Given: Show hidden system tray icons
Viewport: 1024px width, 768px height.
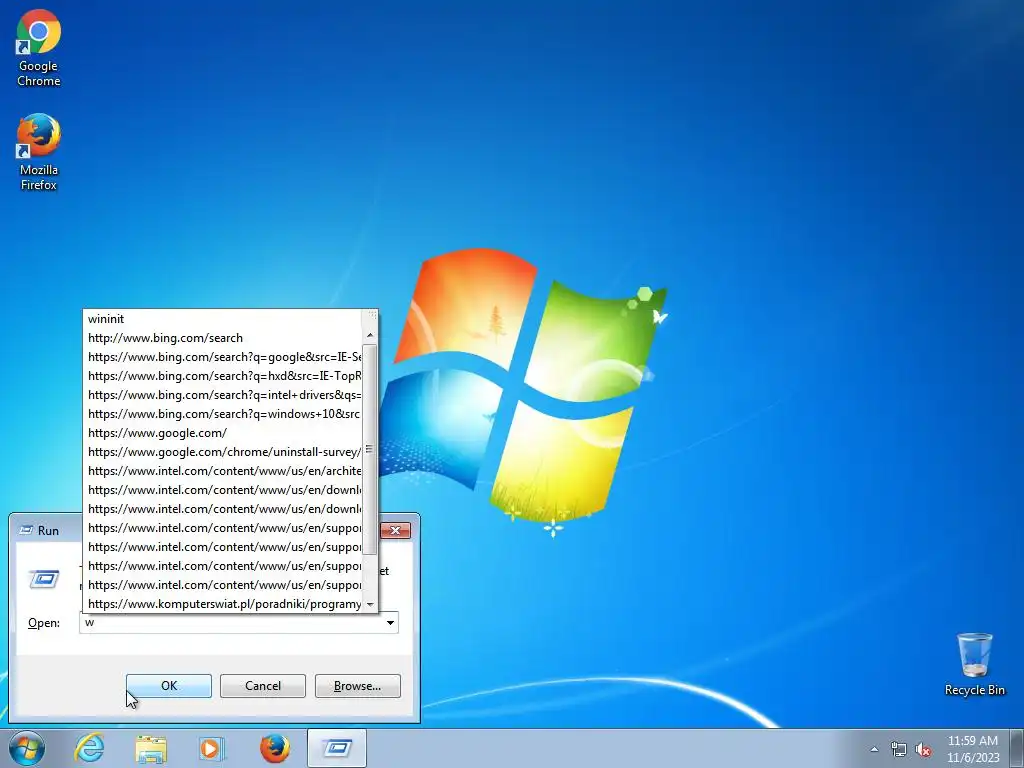Looking at the screenshot, I should pos(874,749).
